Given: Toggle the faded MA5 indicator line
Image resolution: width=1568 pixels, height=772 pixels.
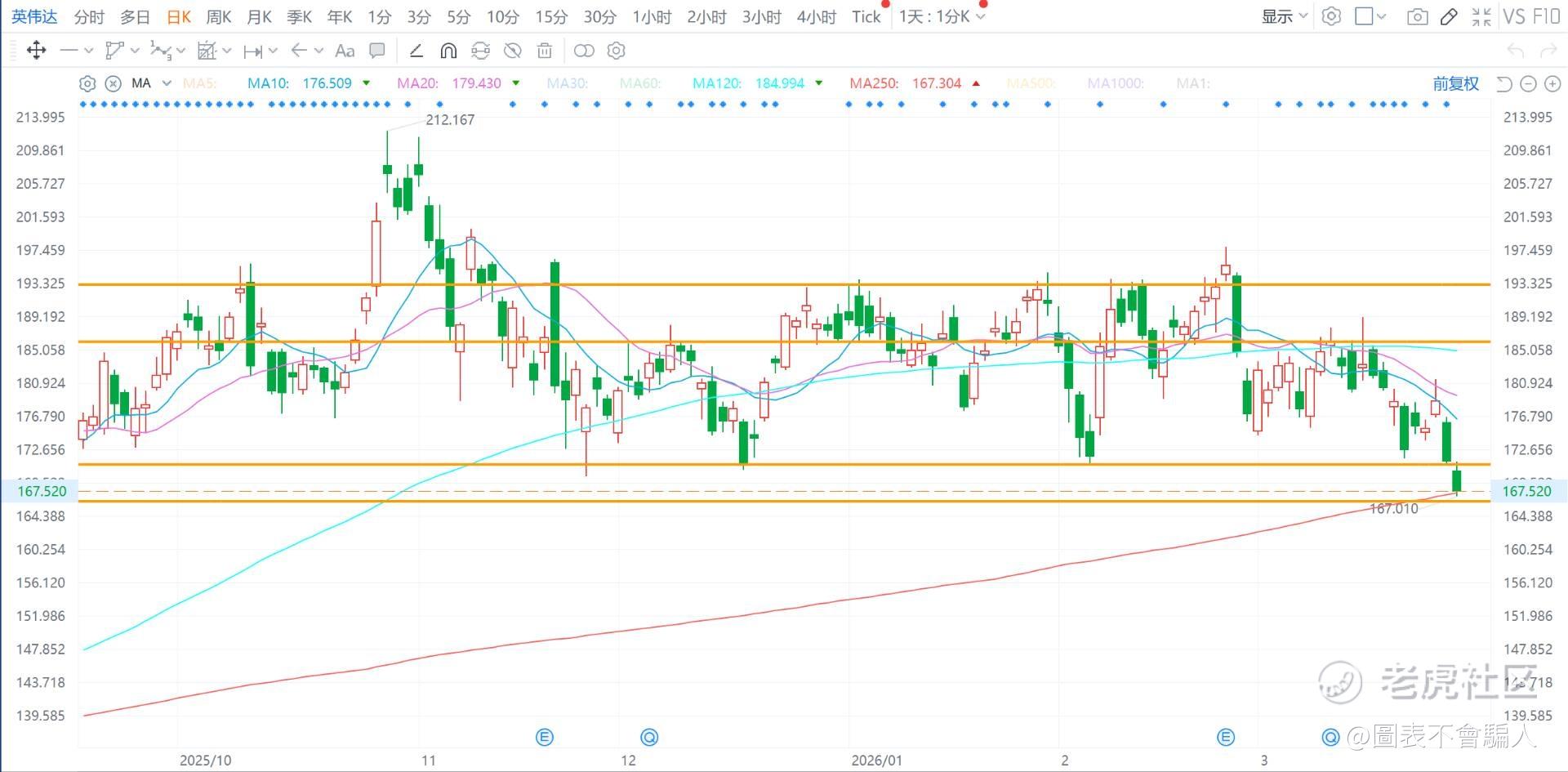Looking at the screenshot, I should click(199, 83).
